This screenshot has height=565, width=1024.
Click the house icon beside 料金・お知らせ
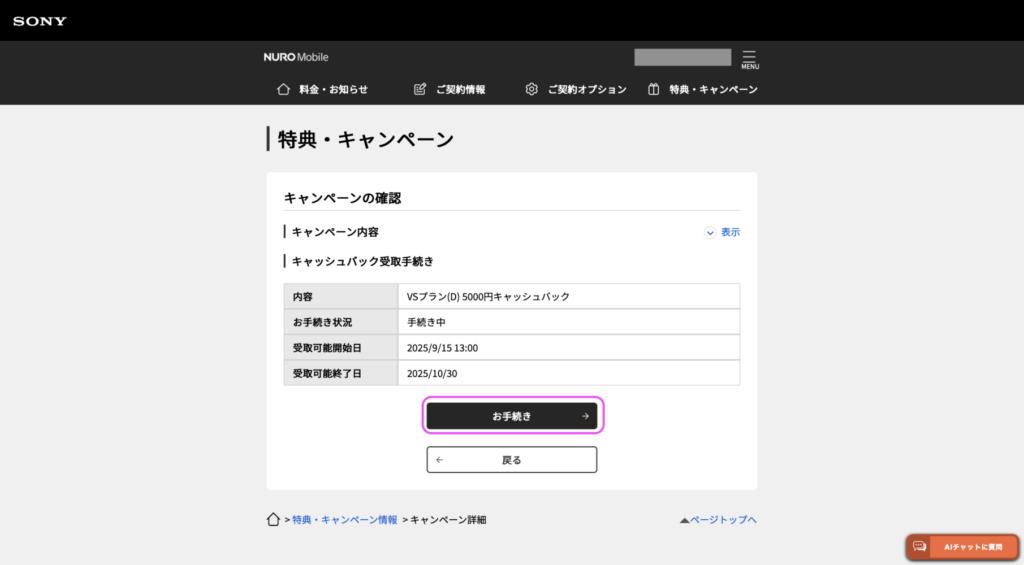point(283,89)
